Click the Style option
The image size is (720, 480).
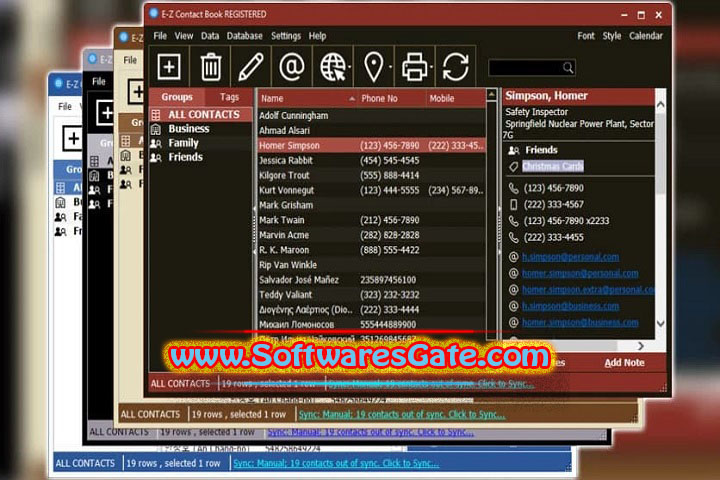coord(612,36)
